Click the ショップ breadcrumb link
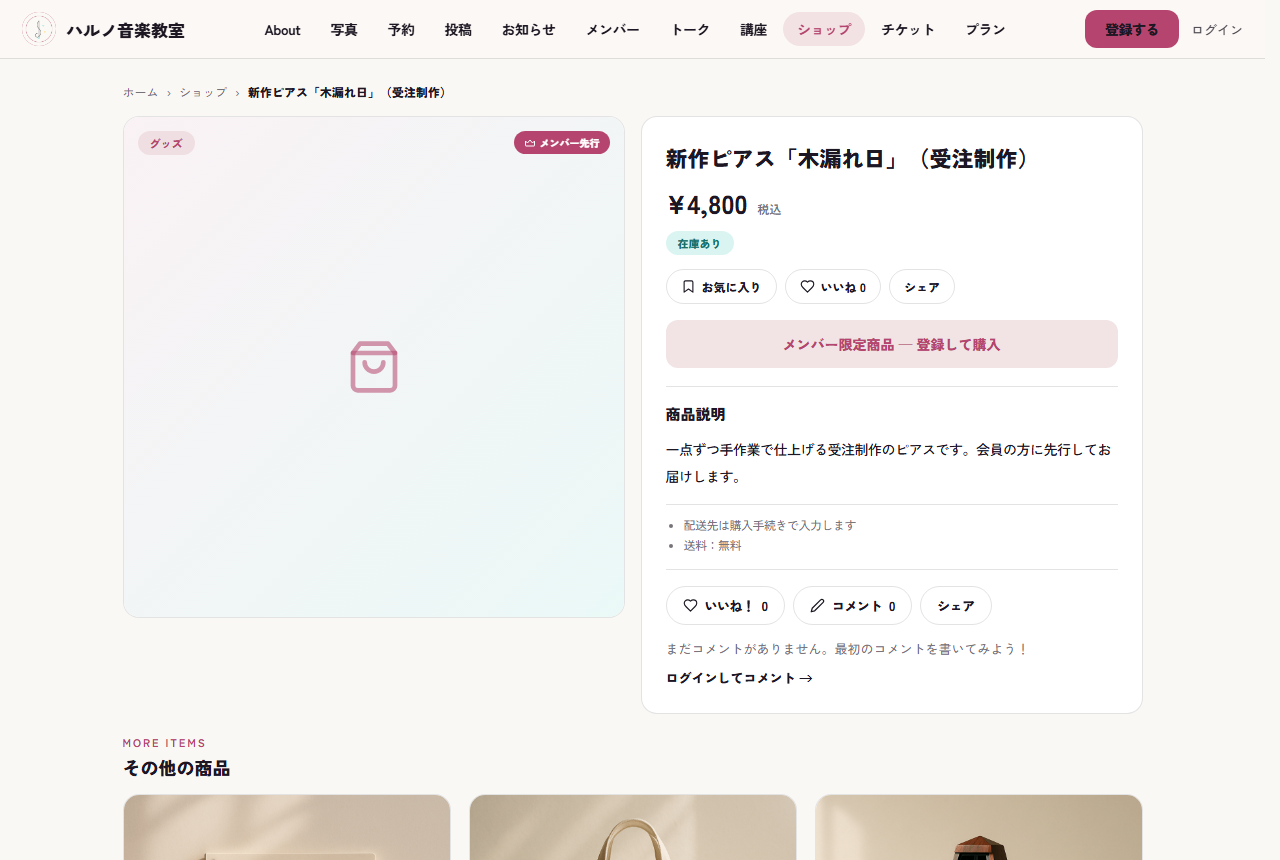Image resolution: width=1280 pixels, height=860 pixels. (x=203, y=92)
